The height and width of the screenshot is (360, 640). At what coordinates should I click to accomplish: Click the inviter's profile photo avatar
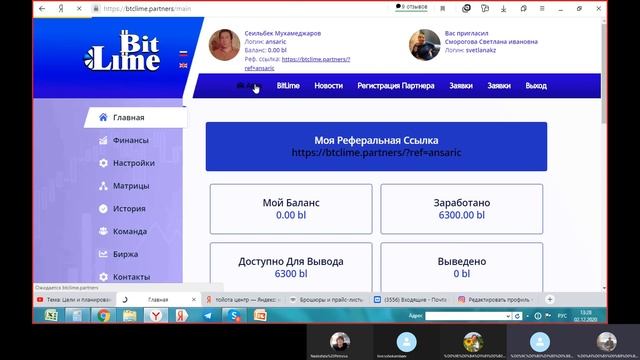(x=424, y=45)
